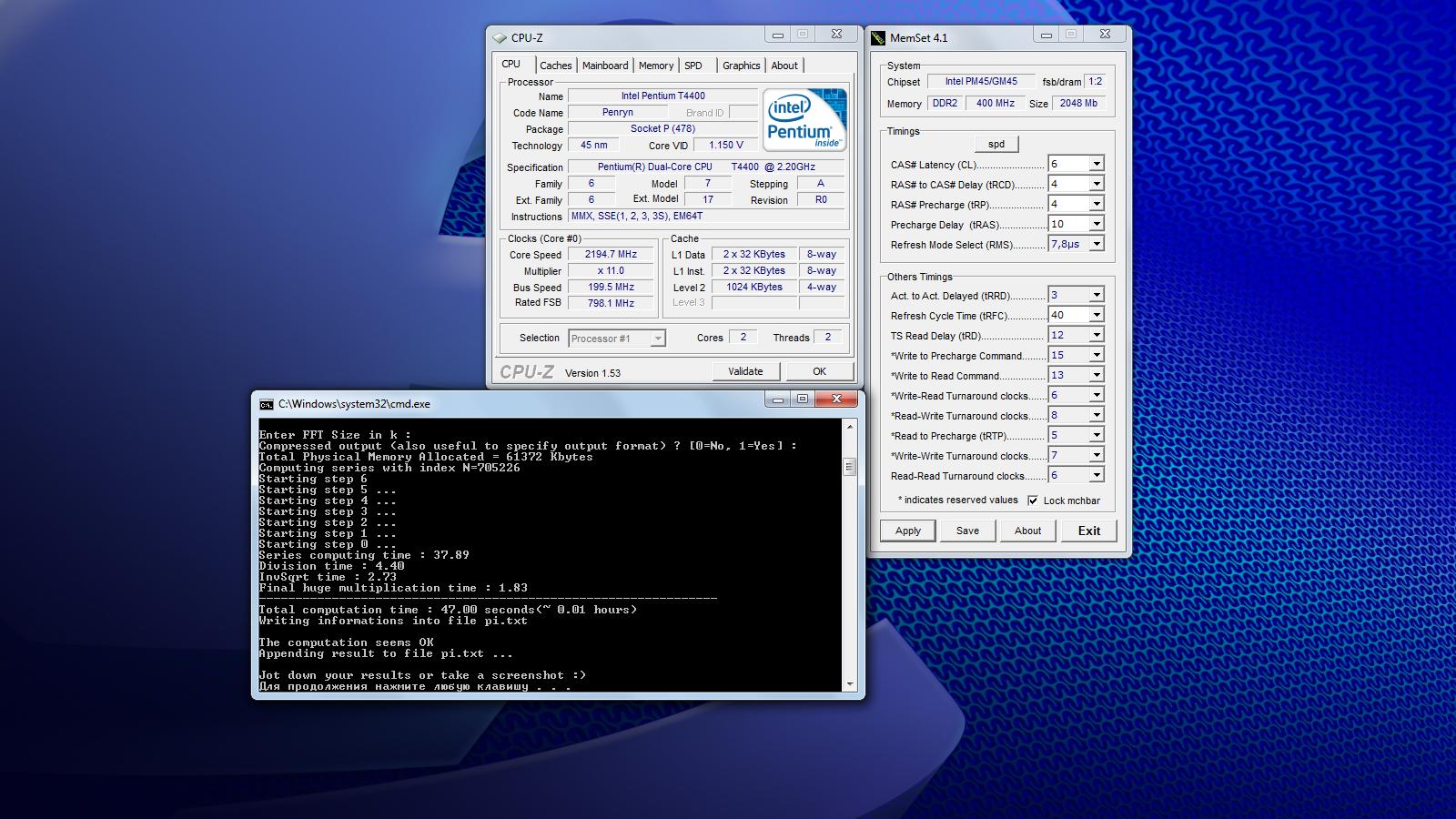Click the Validate button in CPU-Z
The image size is (1456, 819).
click(745, 371)
